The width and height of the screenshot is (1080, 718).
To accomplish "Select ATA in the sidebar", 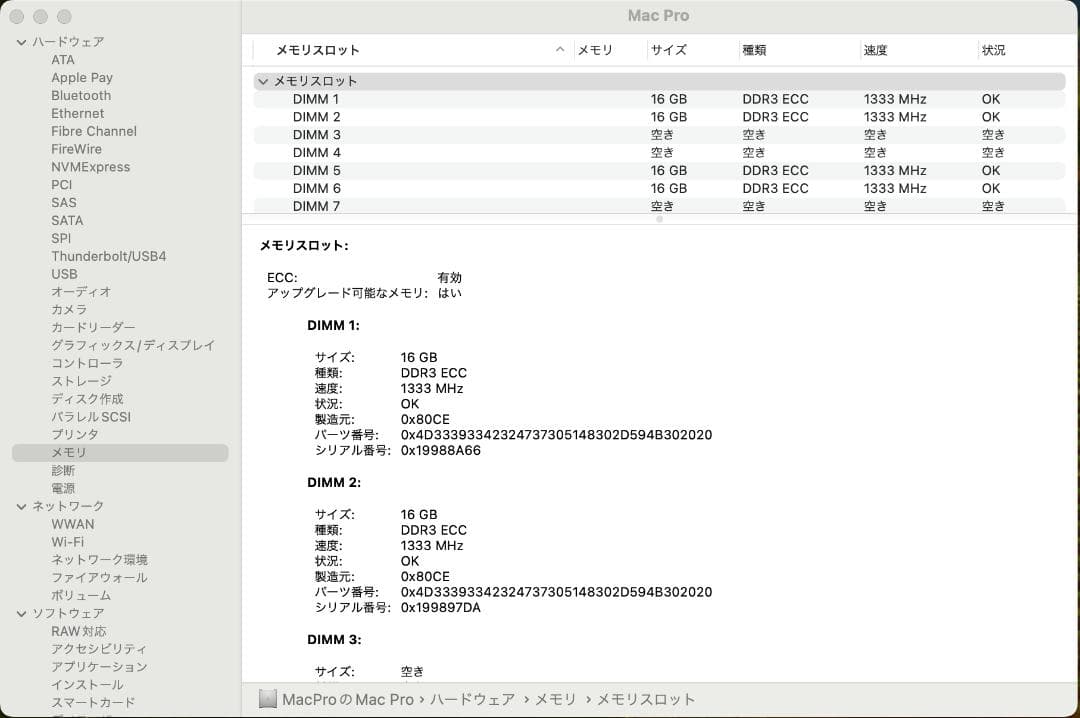I will pos(63,60).
